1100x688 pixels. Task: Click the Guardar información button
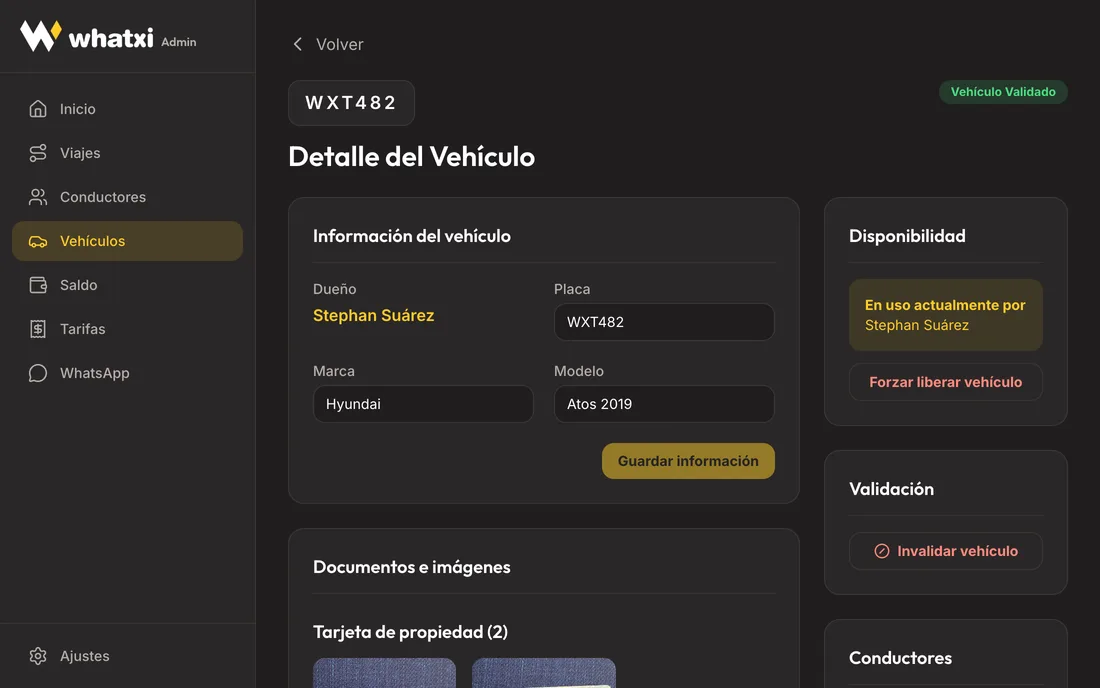688,461
